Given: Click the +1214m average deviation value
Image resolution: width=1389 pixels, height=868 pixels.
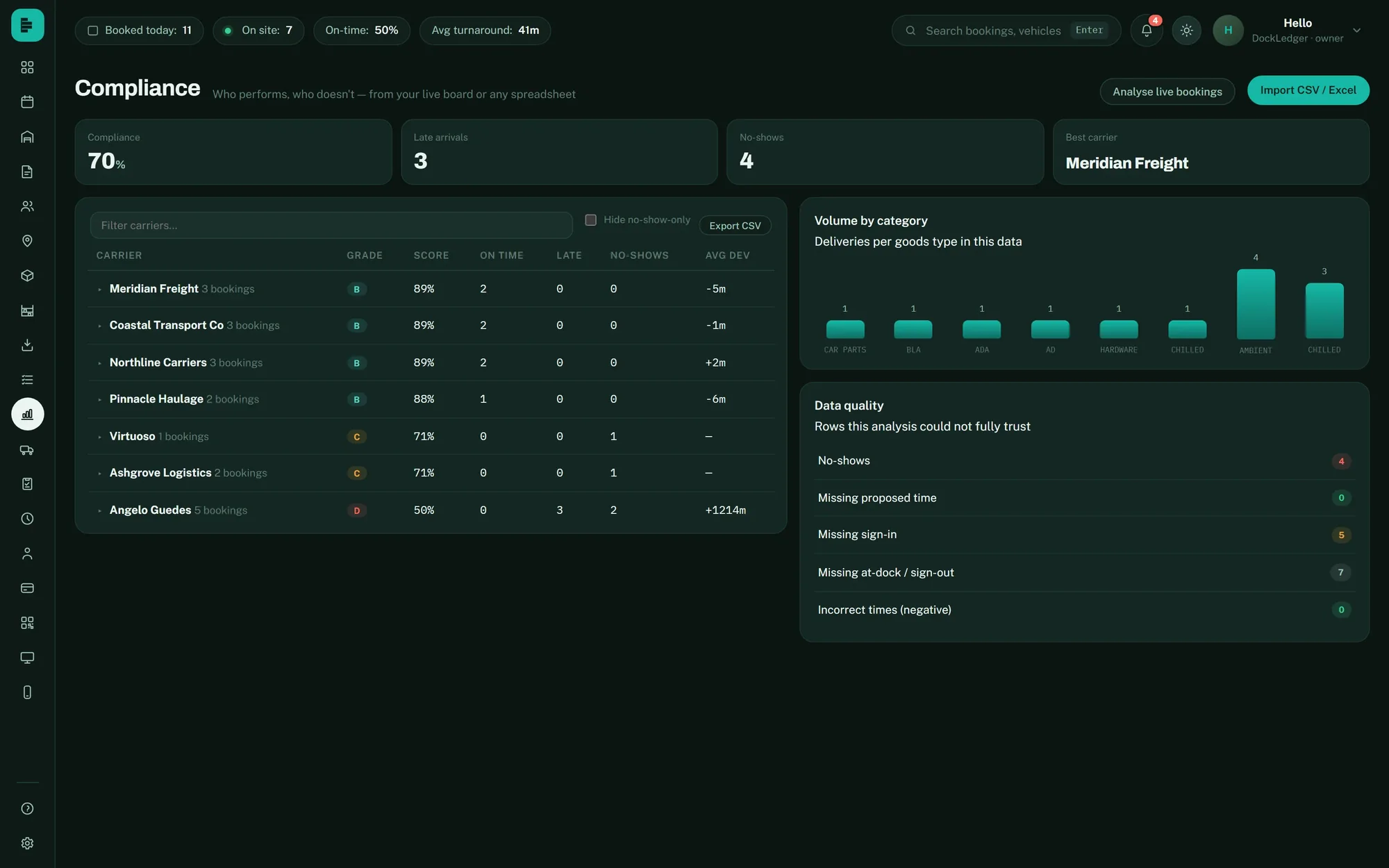Looking at the screenshot, I should [725, 510].
